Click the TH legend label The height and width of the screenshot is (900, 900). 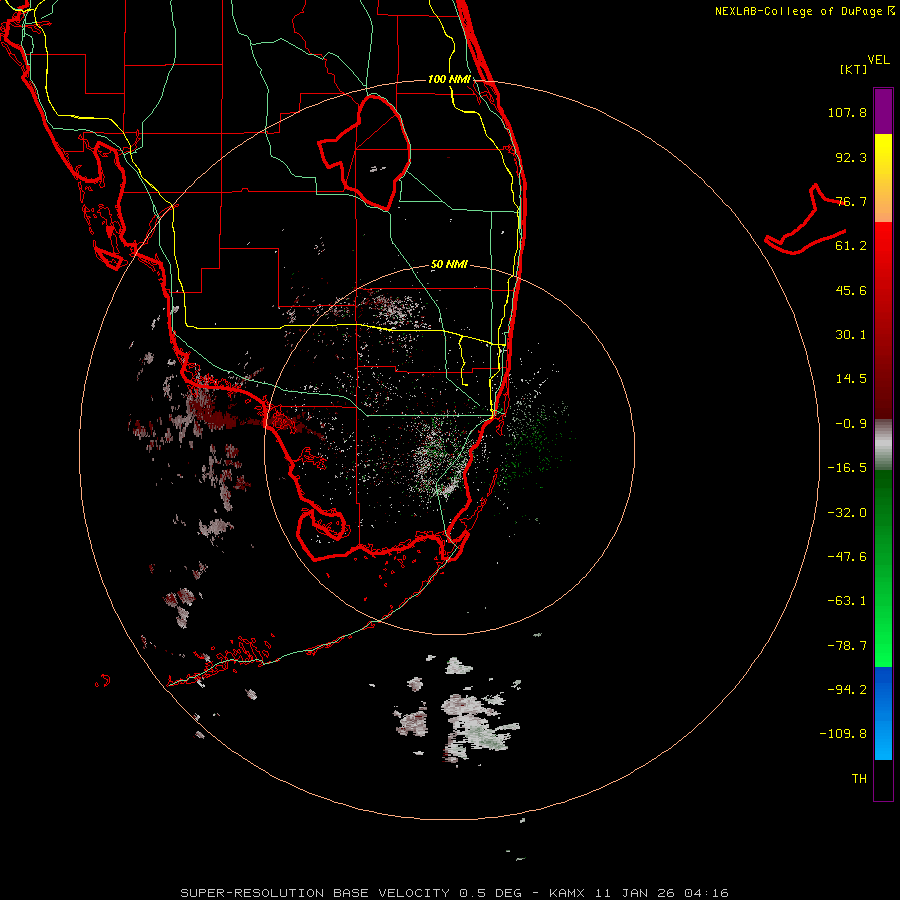pos(859,779)
